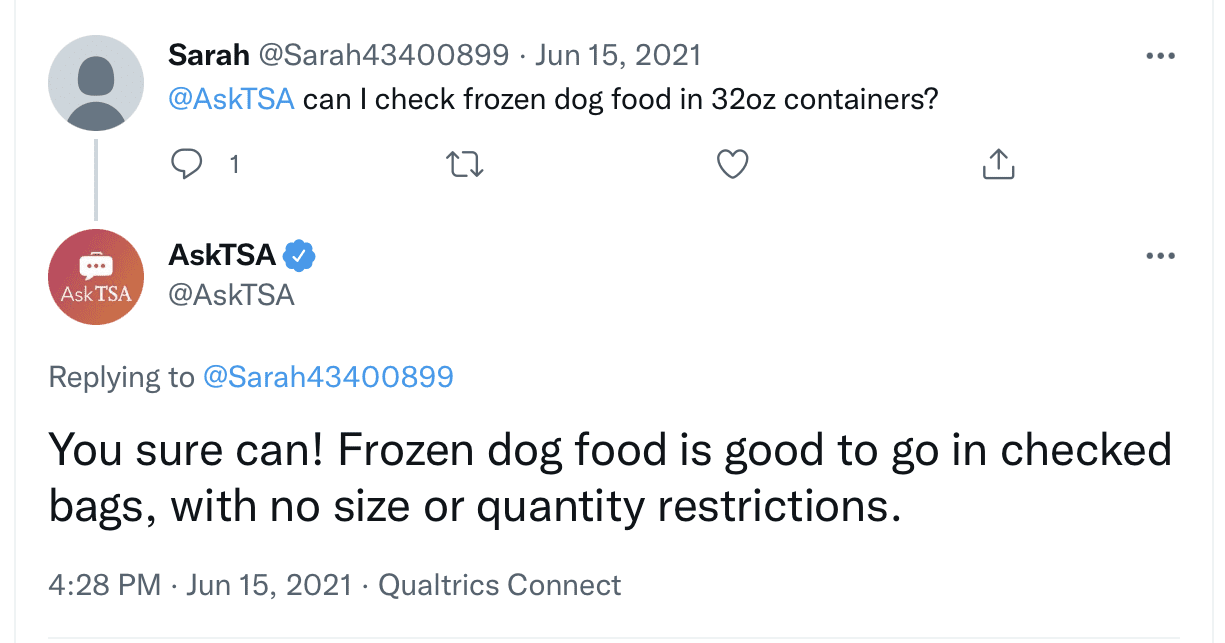
Task: Click the @AskTSA handle below the display name
Action: 231,295
